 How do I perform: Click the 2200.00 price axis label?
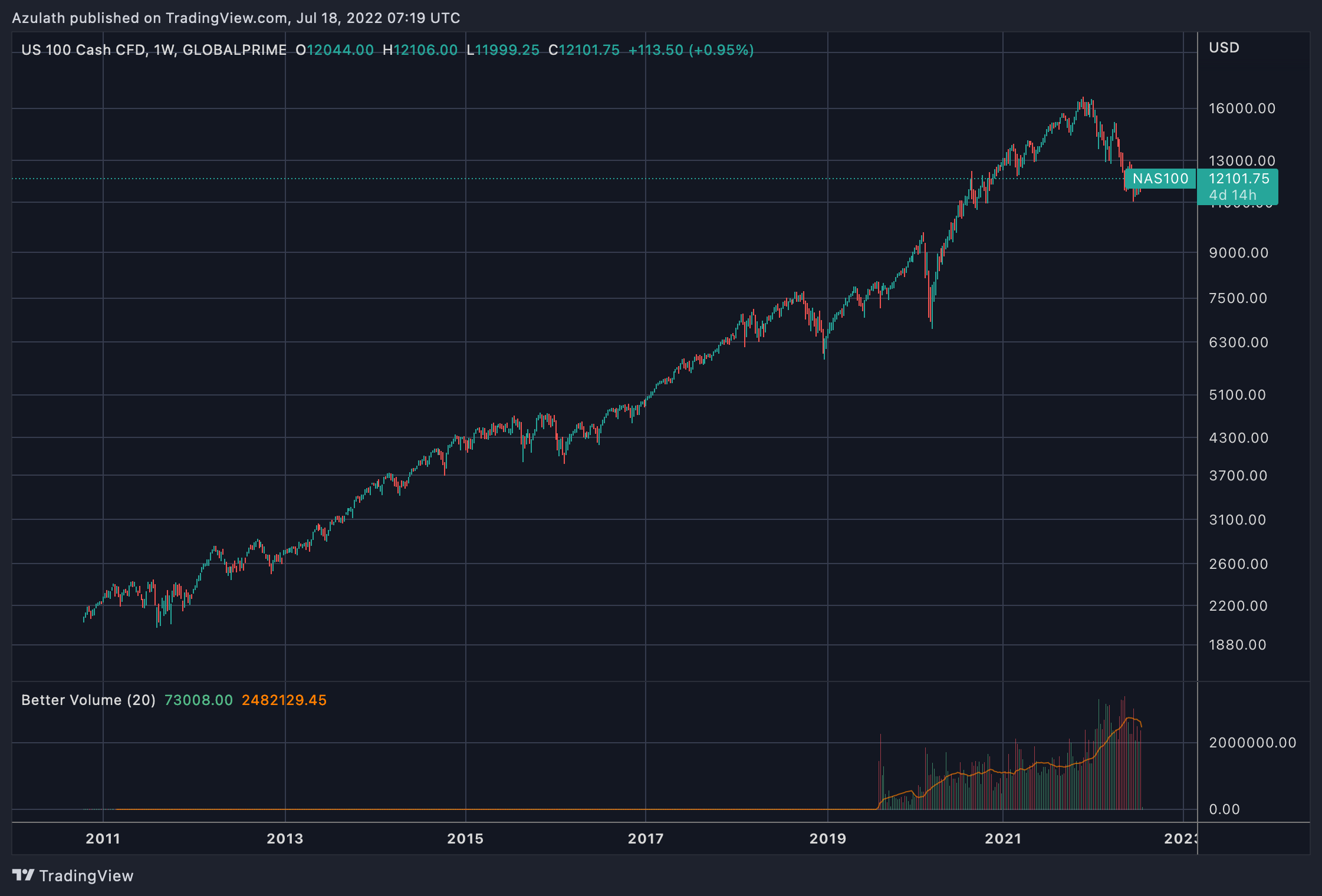click(1238, 606)
